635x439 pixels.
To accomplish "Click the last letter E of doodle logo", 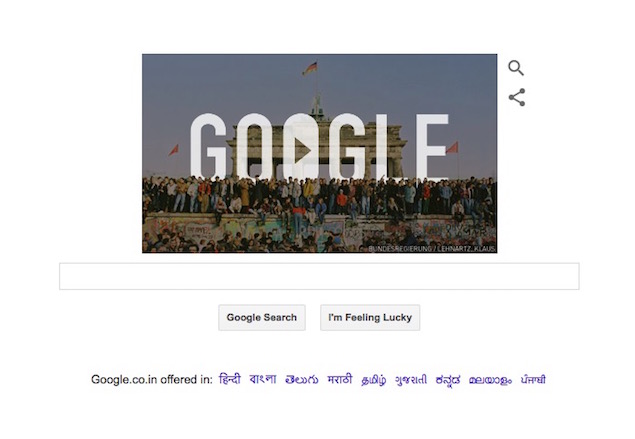I will pos(432,147).
